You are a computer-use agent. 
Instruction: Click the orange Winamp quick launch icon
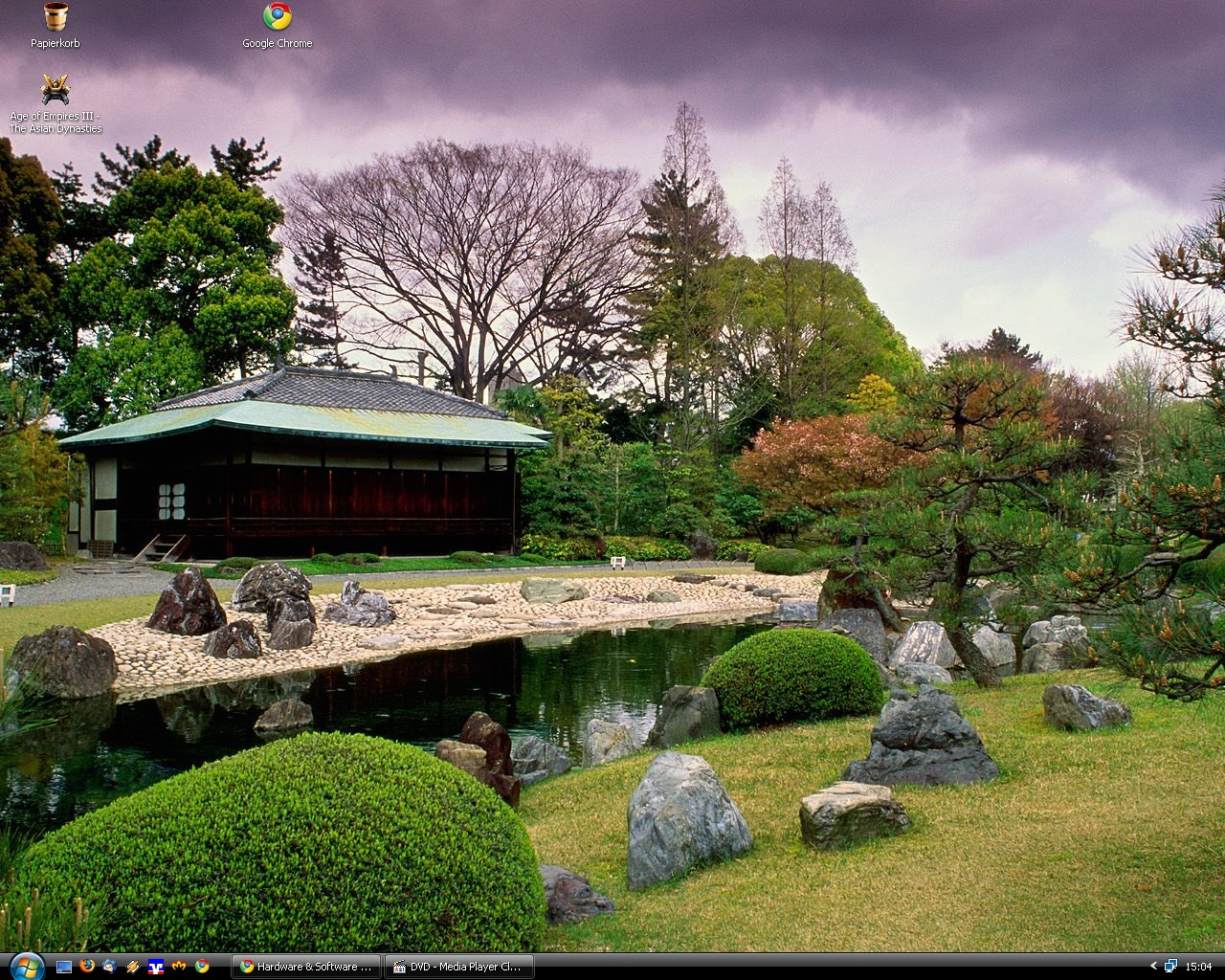pyautogui.click(x=133, y=967)
